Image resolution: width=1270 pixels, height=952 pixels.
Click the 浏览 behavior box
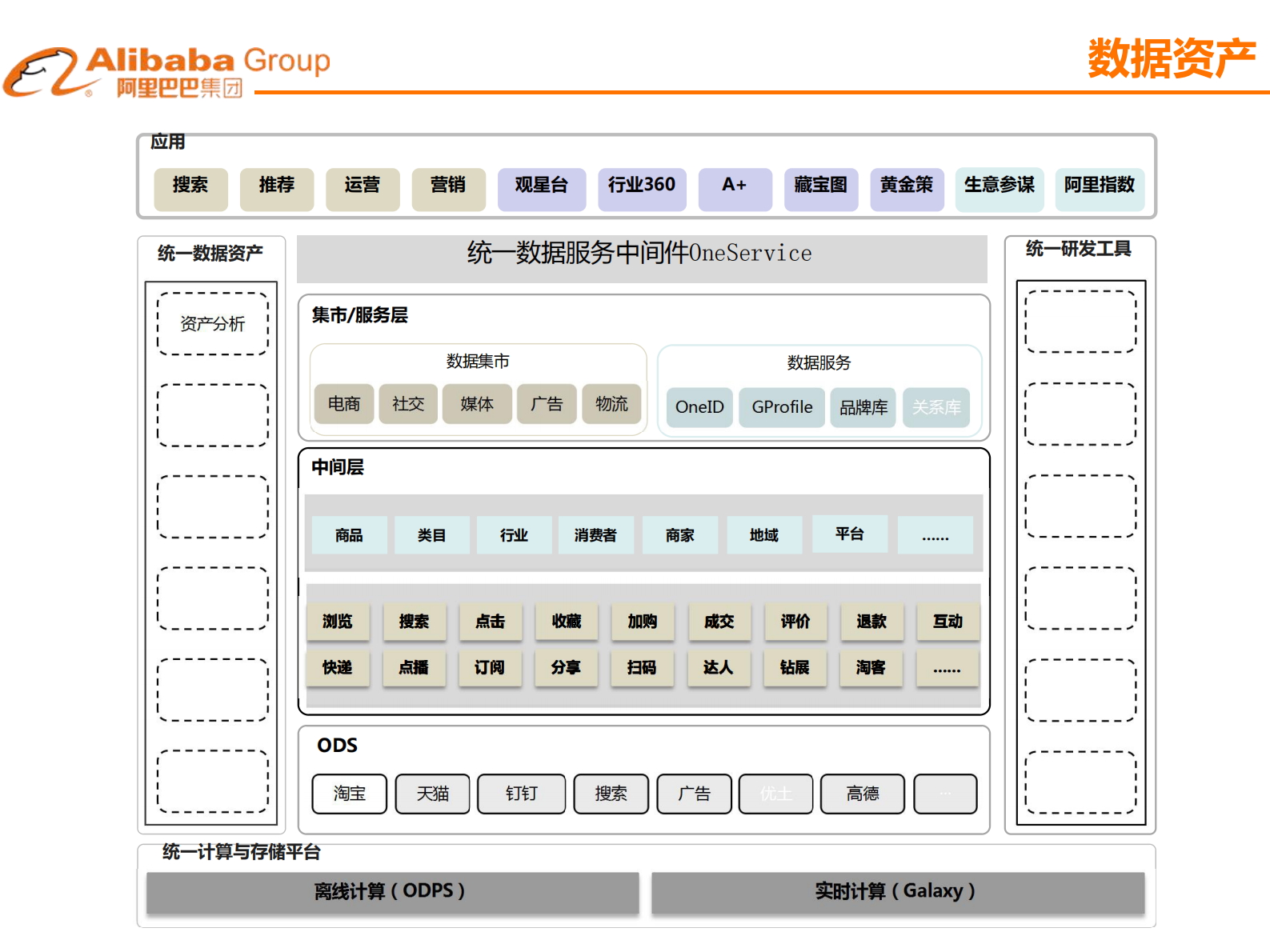click(x=338, y=622)
